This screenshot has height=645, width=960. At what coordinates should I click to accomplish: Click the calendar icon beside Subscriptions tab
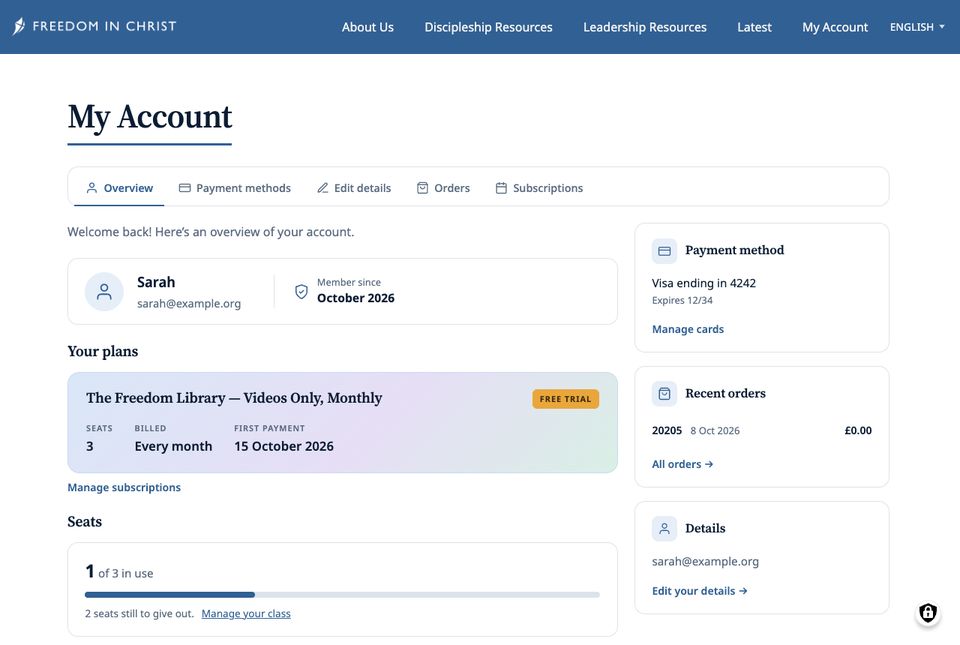pyautogui.click(x=501, y=188)
